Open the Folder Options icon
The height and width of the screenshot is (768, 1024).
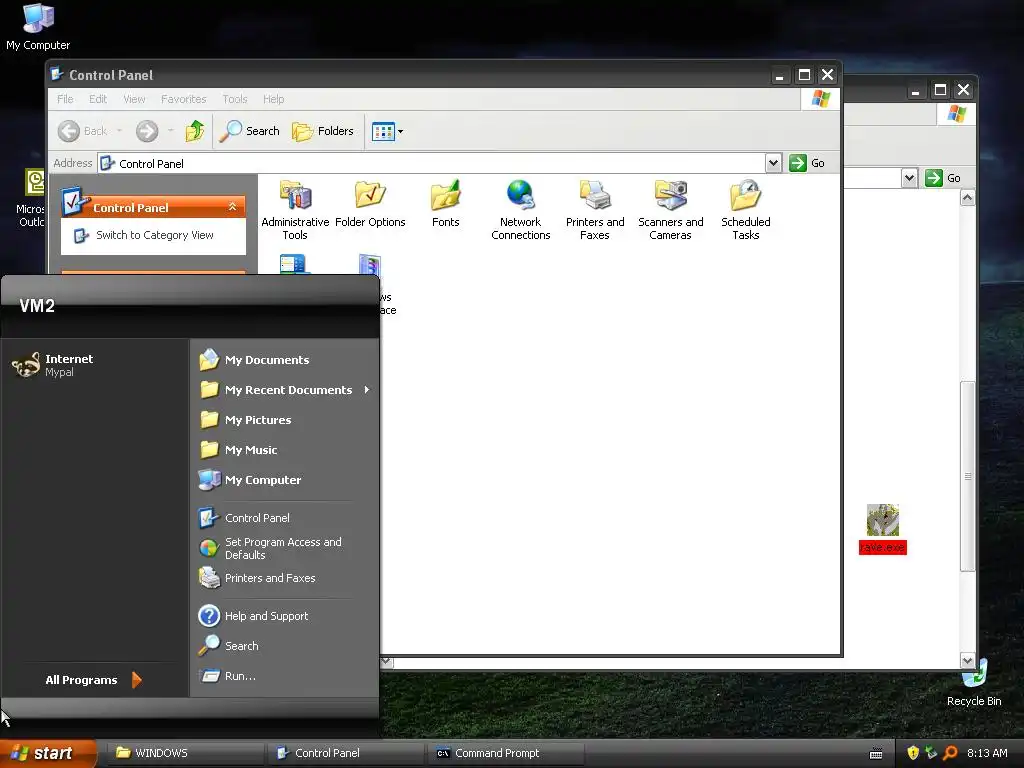370,204
